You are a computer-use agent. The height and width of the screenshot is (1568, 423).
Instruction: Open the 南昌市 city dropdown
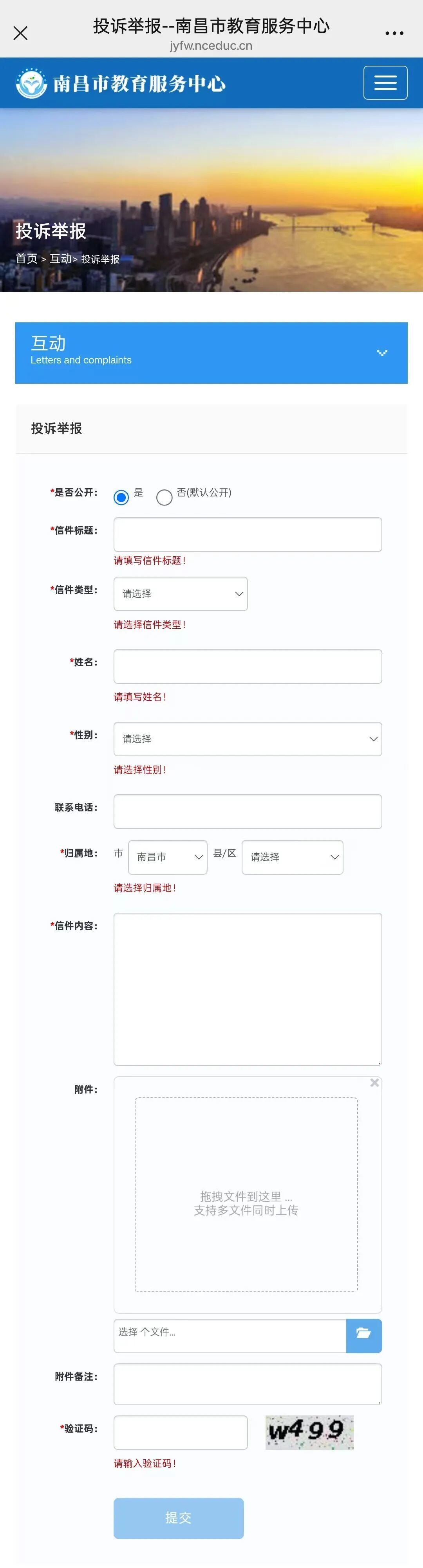pos(168,857)
